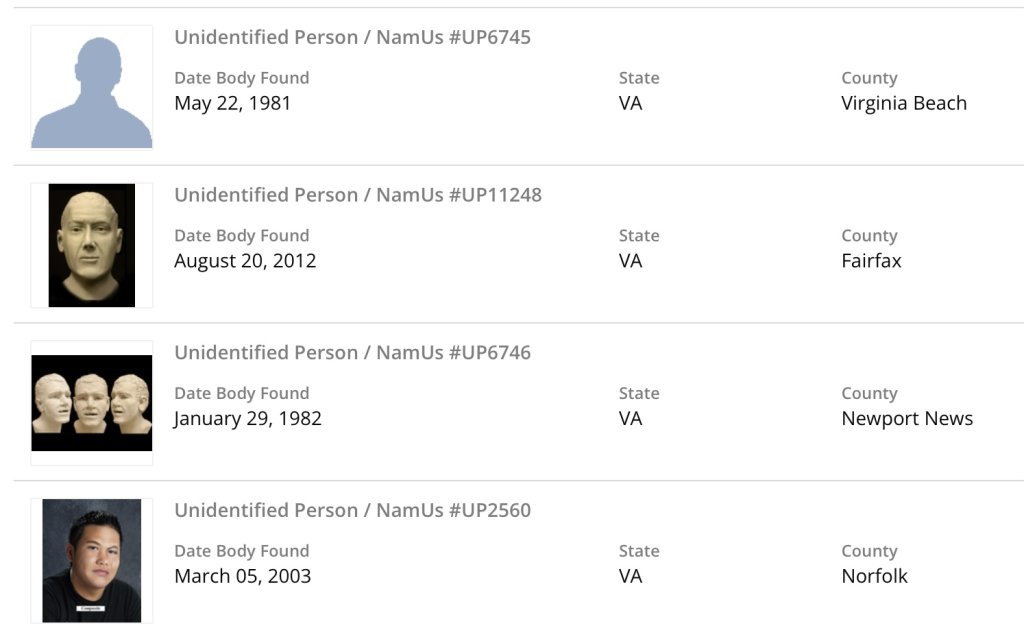The image size is (1024, 628).
Task: Click the VA state value for UP6745
Action: coord(630,103)
